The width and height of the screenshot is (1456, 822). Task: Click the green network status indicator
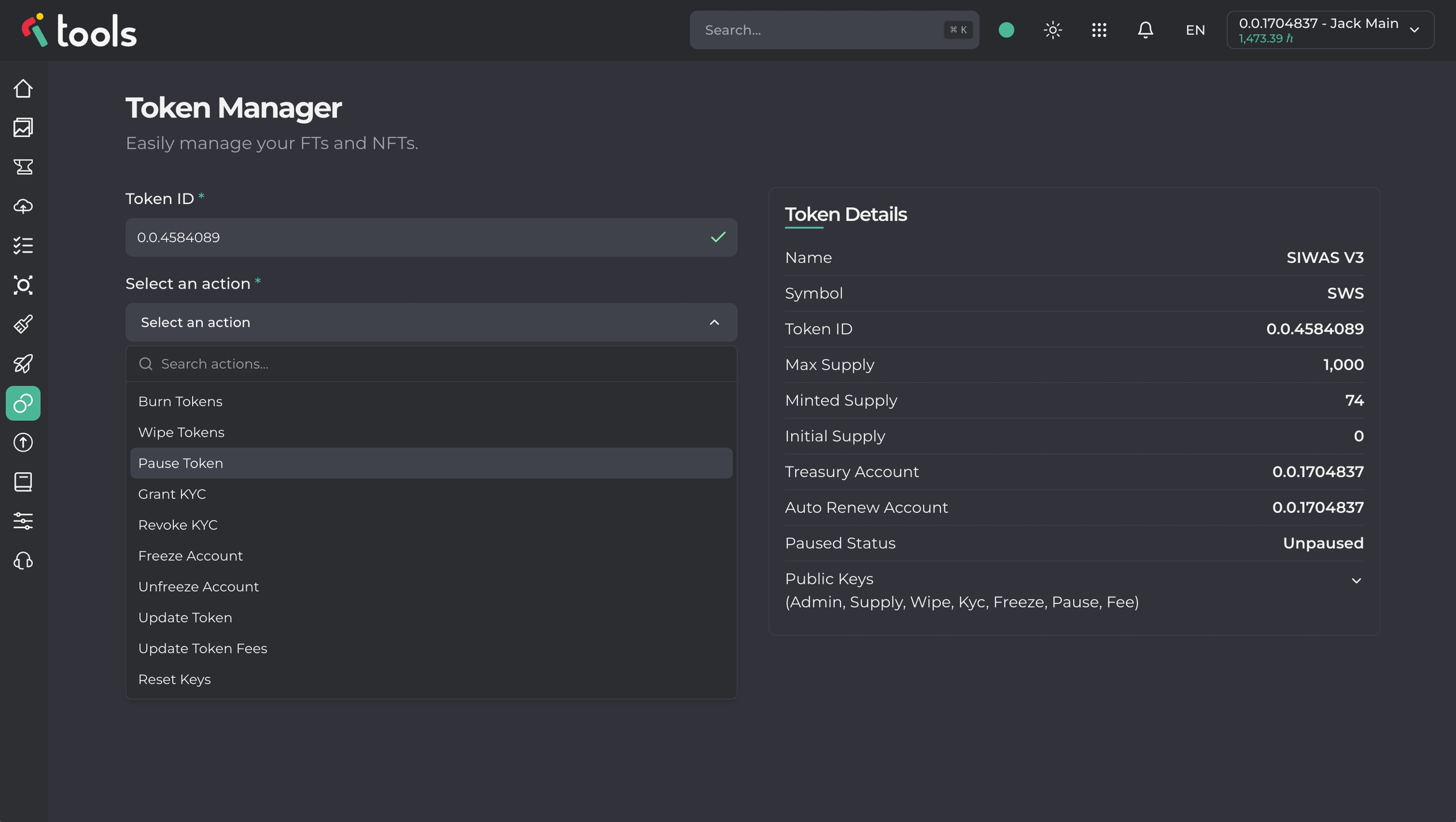[x=1007, y=30]
